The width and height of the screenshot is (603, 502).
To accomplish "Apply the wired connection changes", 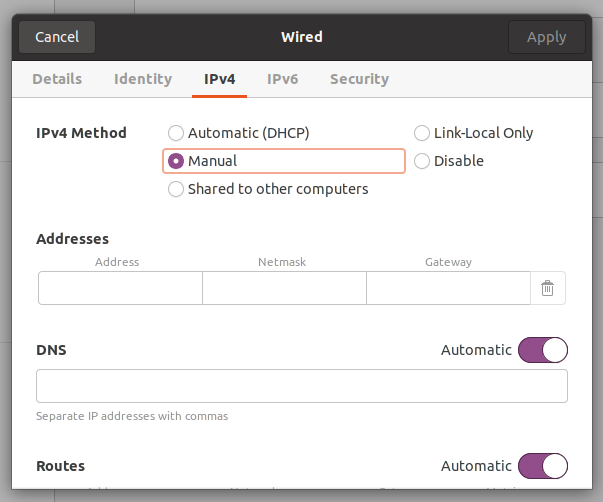I will coord(546,37).
